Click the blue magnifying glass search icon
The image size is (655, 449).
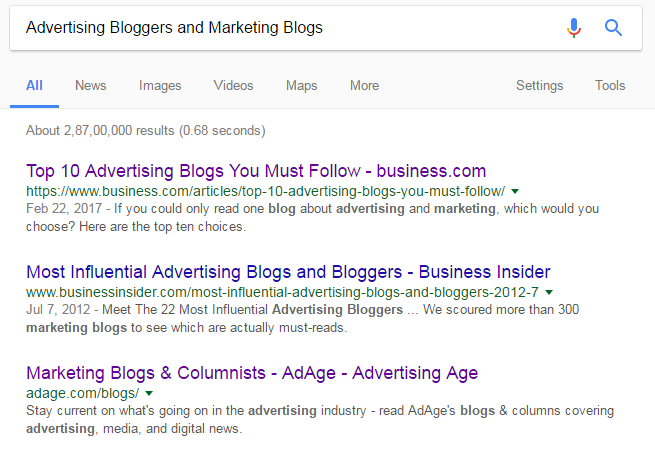click(613, 28)
